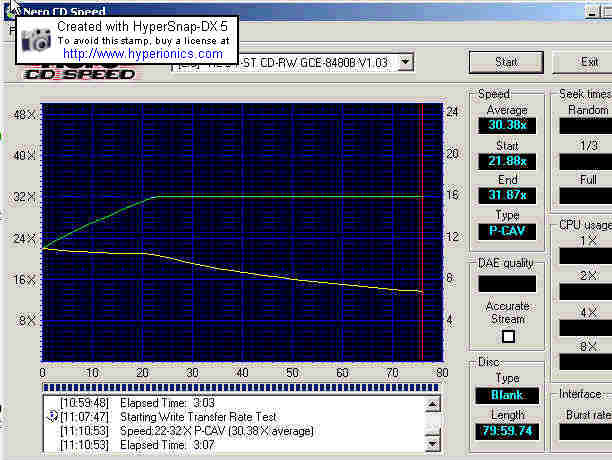The width and height of the screenshot is (612, 460).
Task: Click the red position marker line on graph
Action: pyautogui.click(x=422, y=232)
